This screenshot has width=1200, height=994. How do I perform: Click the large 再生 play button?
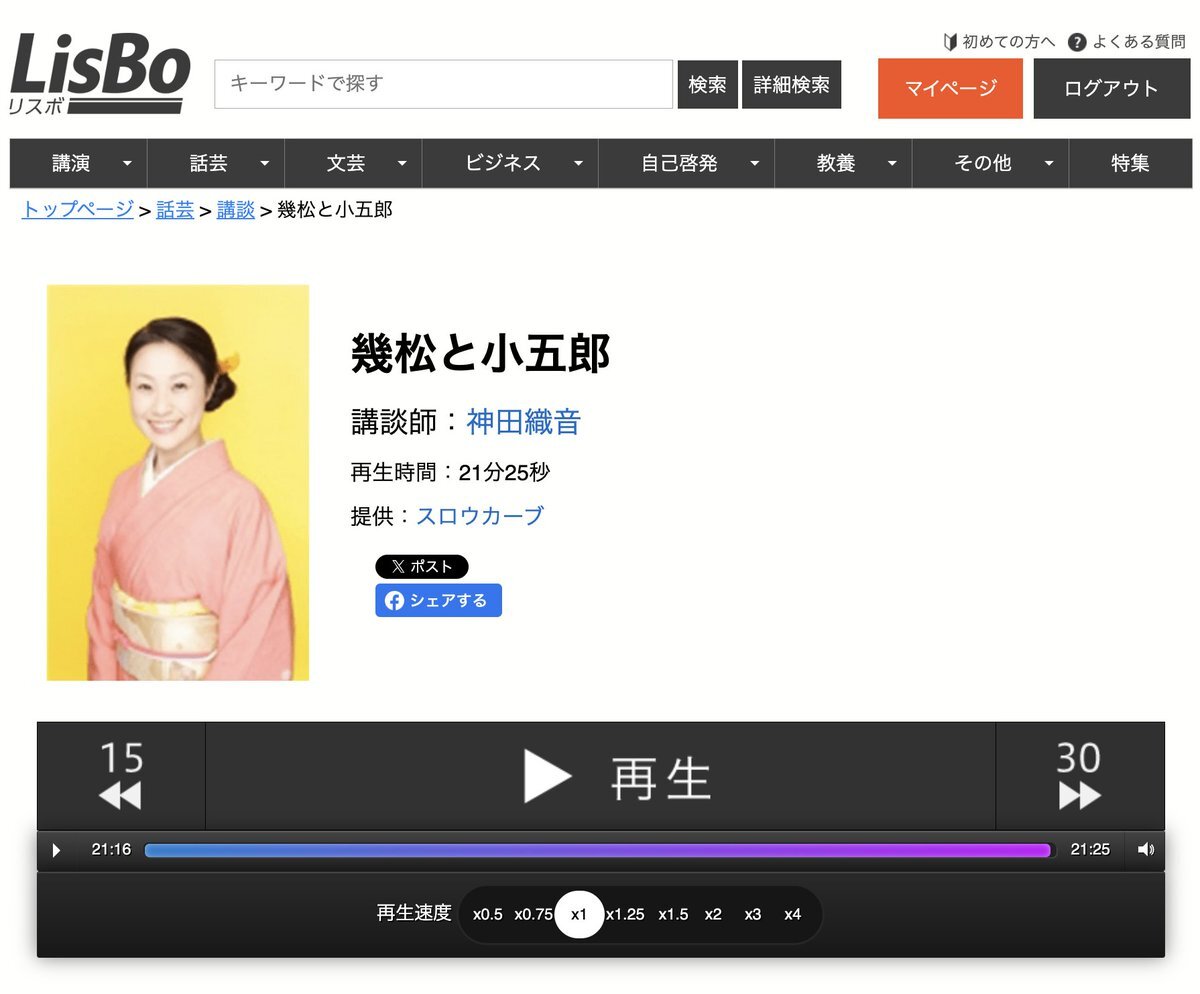[x=600, y=776]
